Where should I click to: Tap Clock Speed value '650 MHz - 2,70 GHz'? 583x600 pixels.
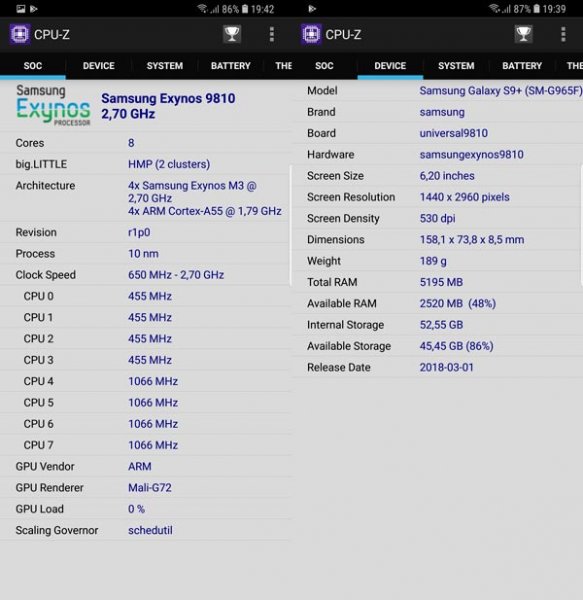(176, 275)
